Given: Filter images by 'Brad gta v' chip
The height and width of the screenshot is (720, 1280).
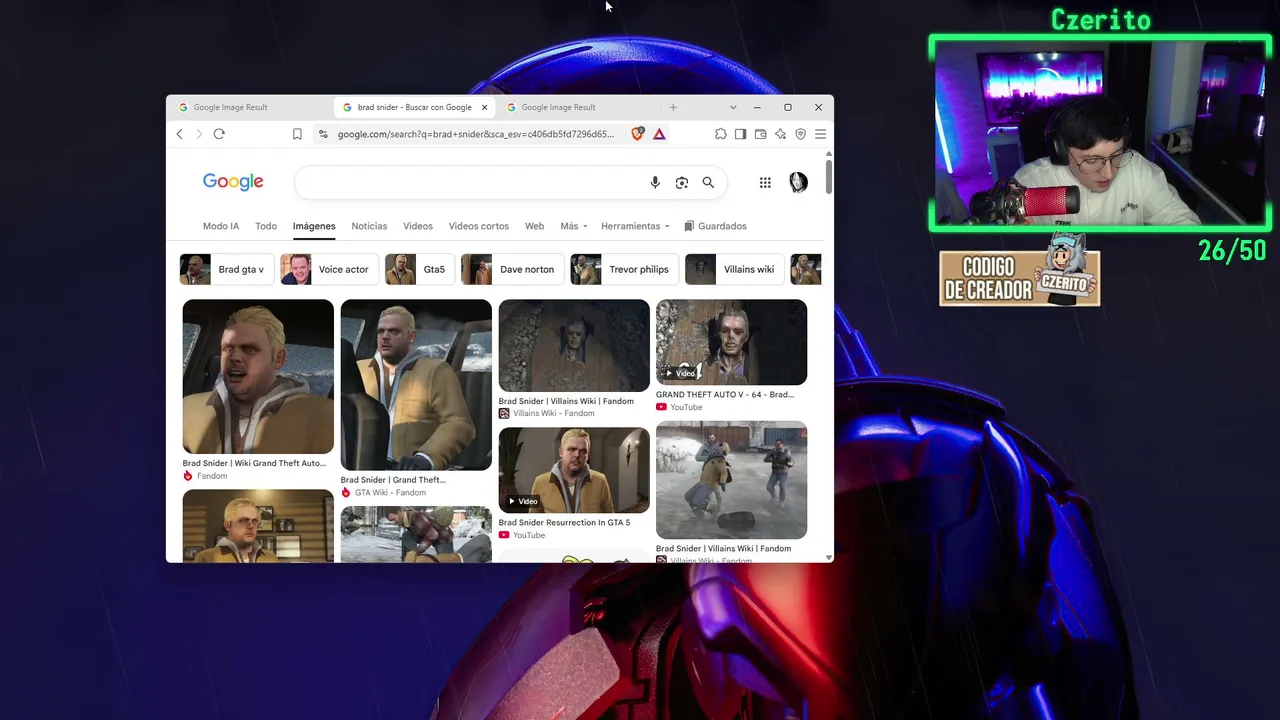Looking at the screenshot, I should [x=225, y=269].
